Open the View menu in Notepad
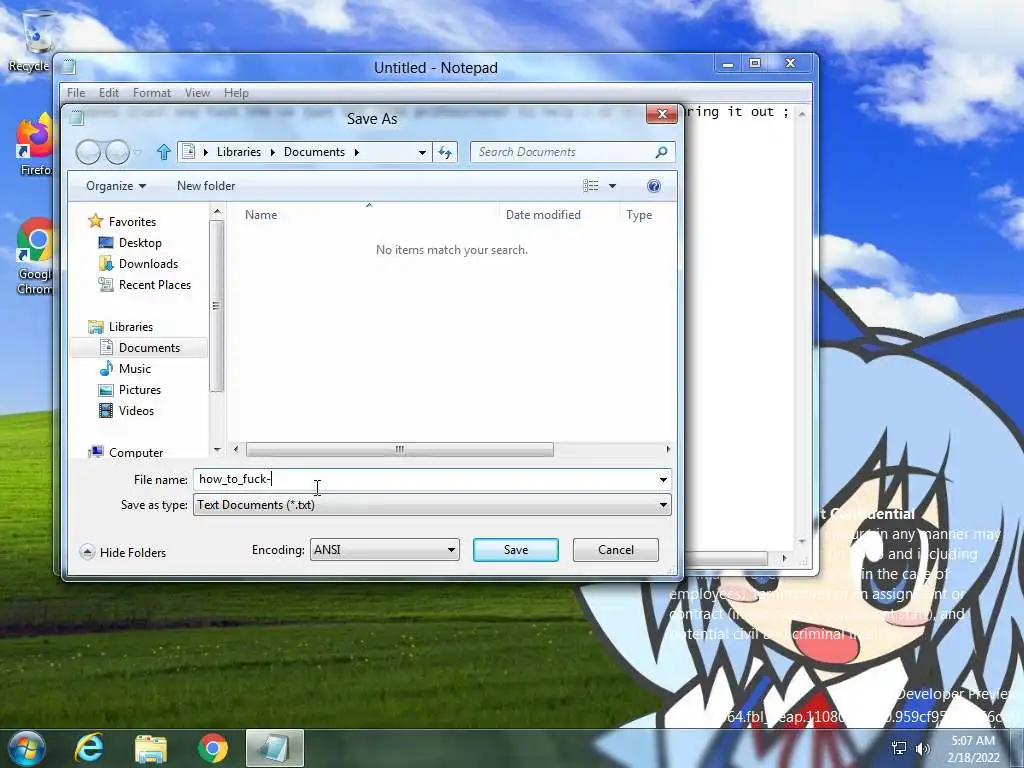The image size is (1024, 768). click(197, 93)
